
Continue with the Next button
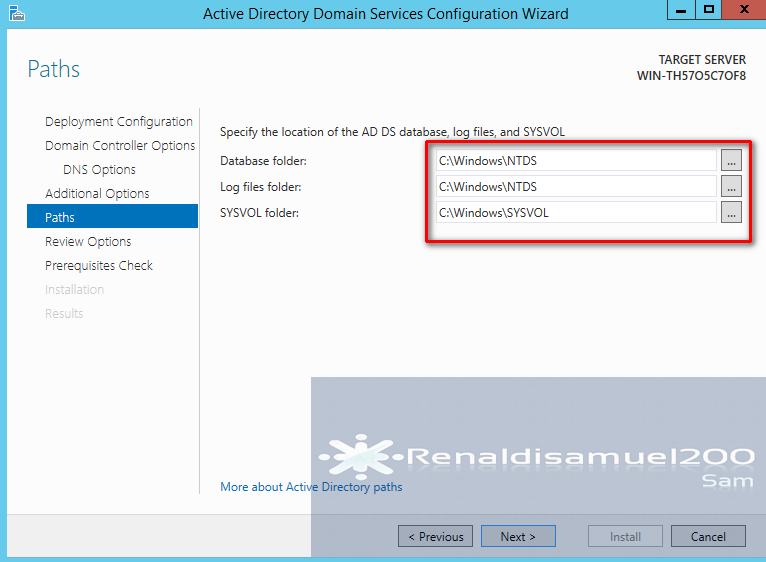pos(518,536)
